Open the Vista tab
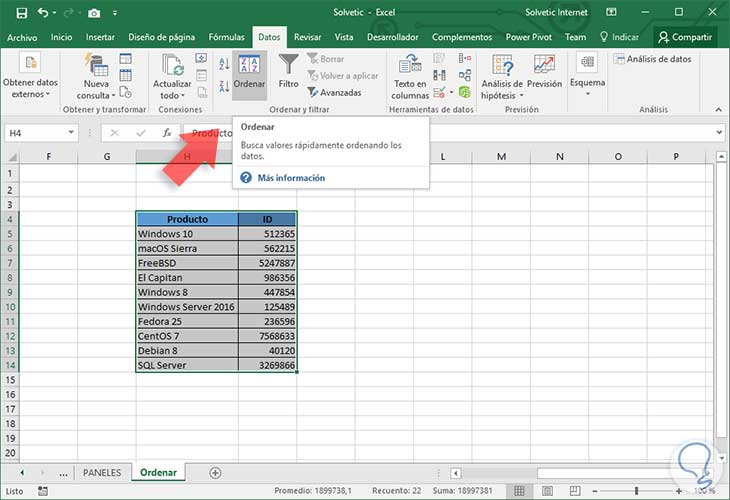The width and height of the screenshot is (730, 500). 344,37
